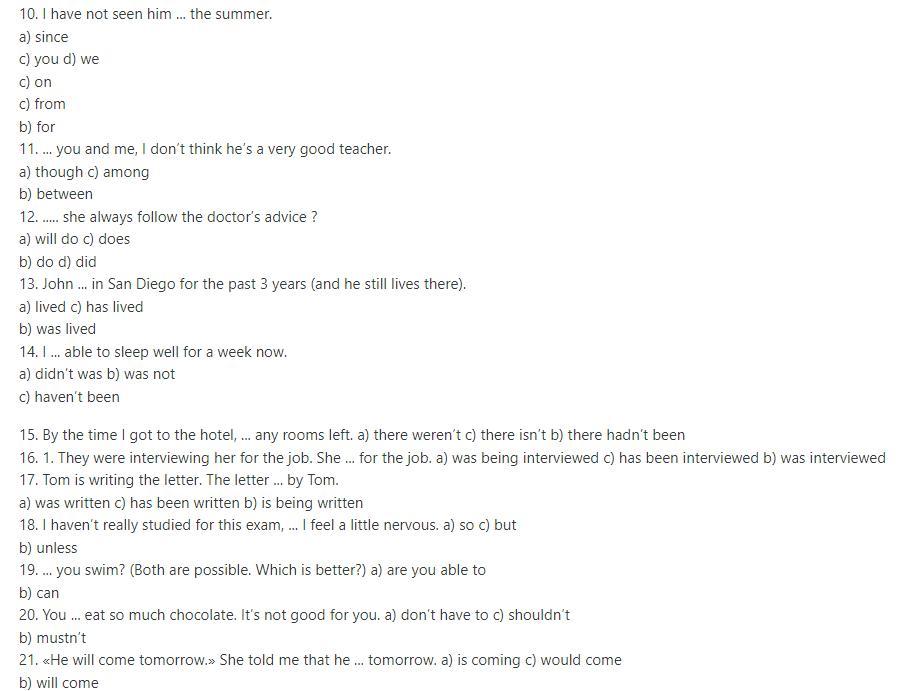Click 'b) unless' under question 18

click(48, 548)
